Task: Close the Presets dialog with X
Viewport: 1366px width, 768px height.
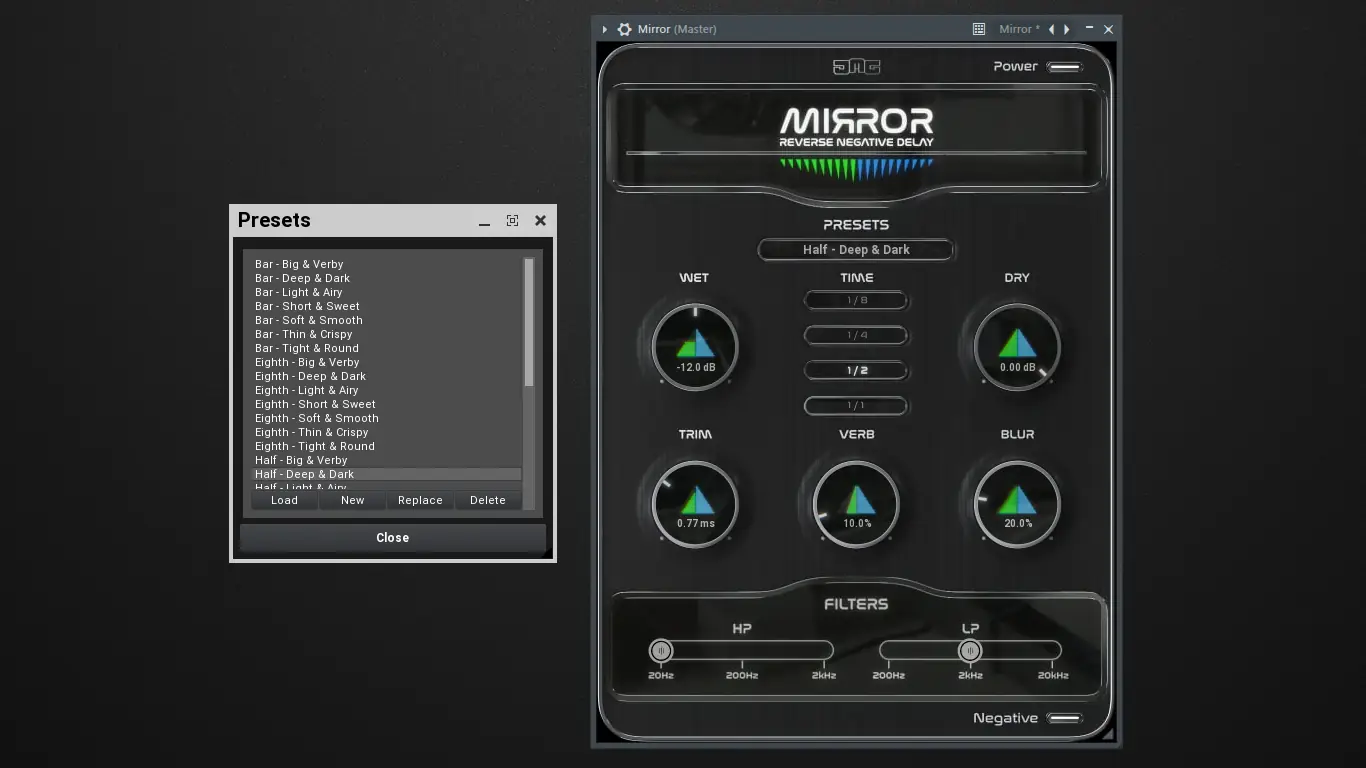Action: 540,221
